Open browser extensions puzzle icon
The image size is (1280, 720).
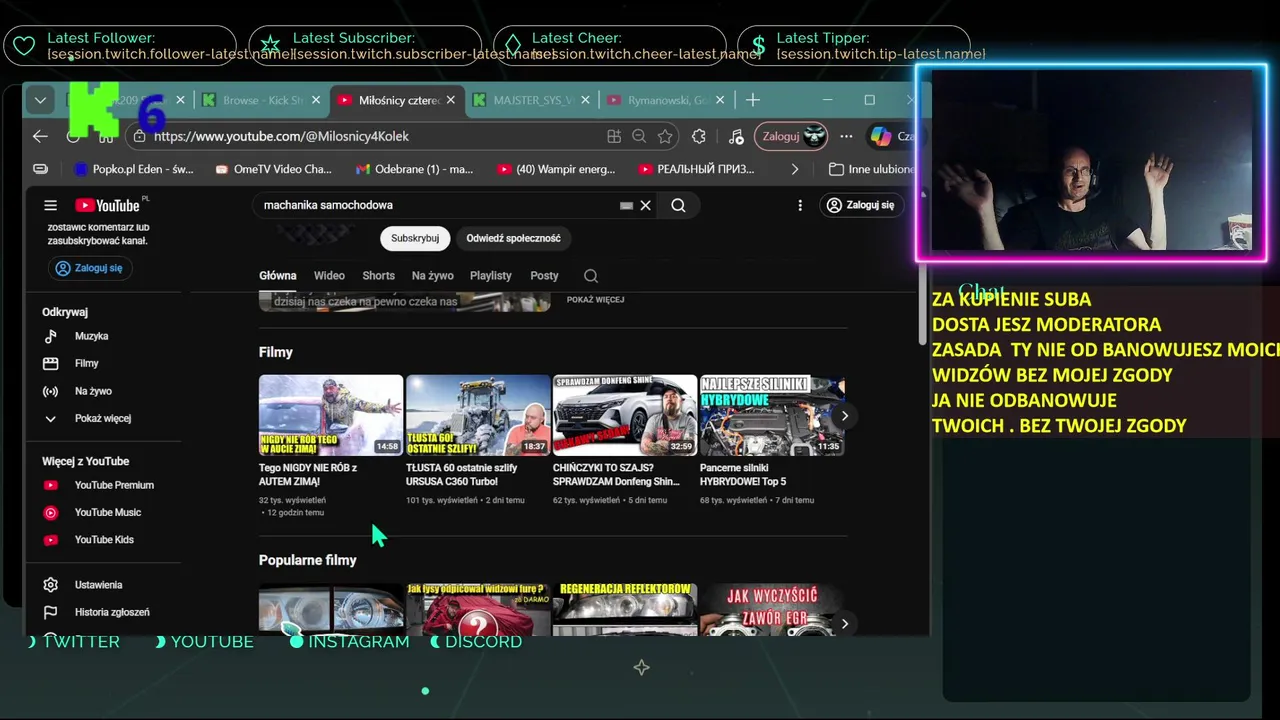coord(699,136)
